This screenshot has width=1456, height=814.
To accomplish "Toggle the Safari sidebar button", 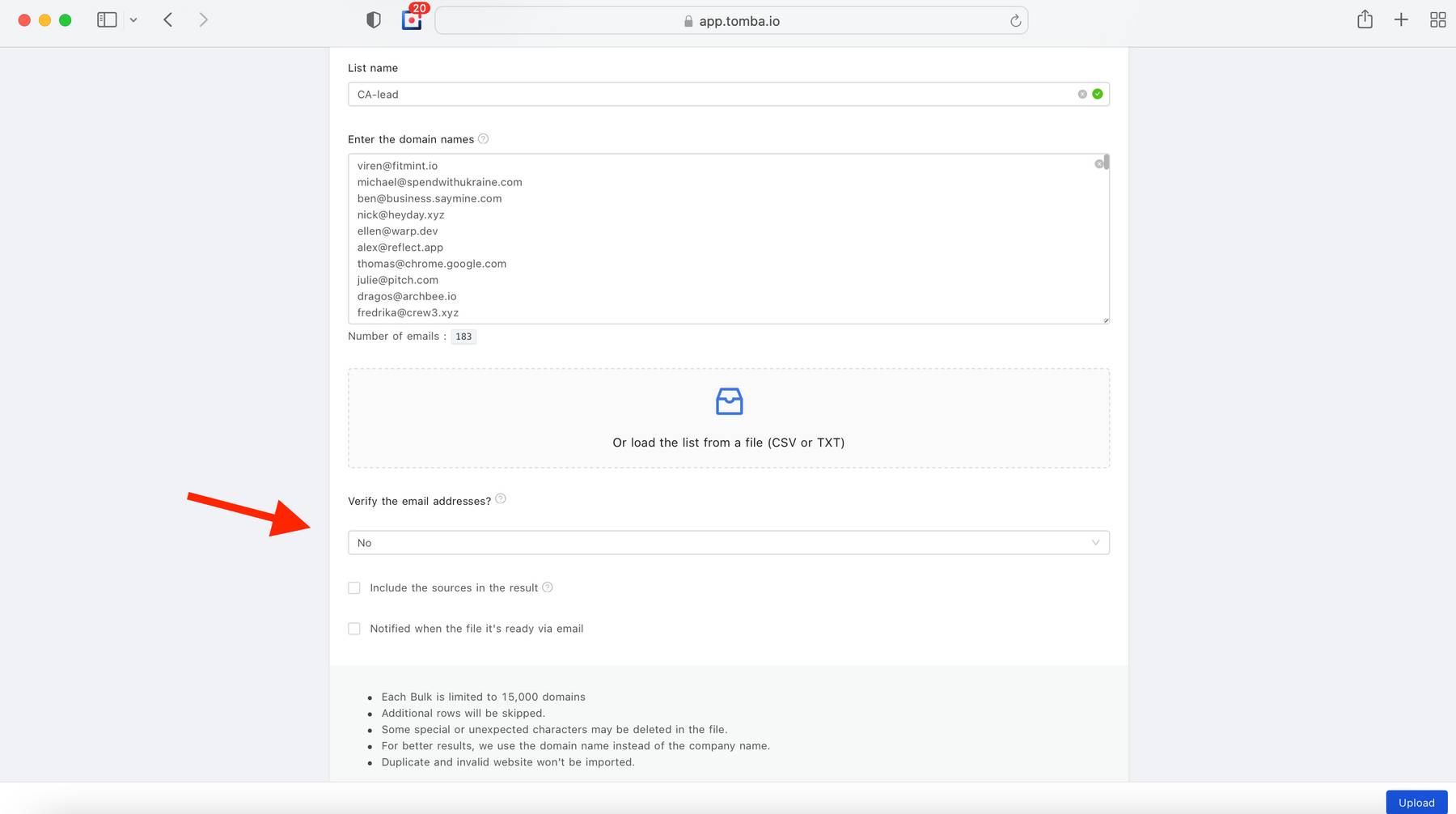I will click(x=107, y=20).
